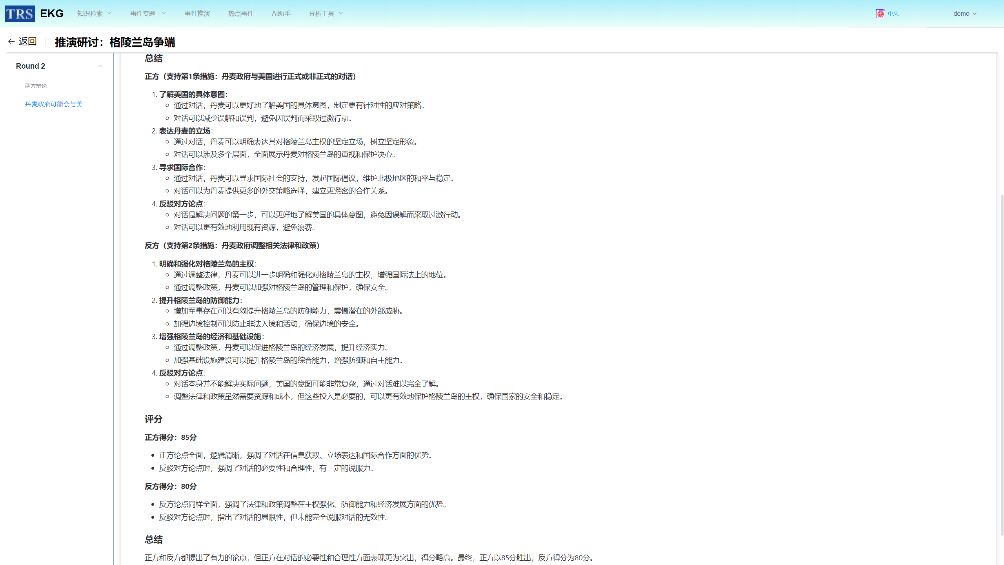Open the second top navigation menu item

(x=146, y=13)
